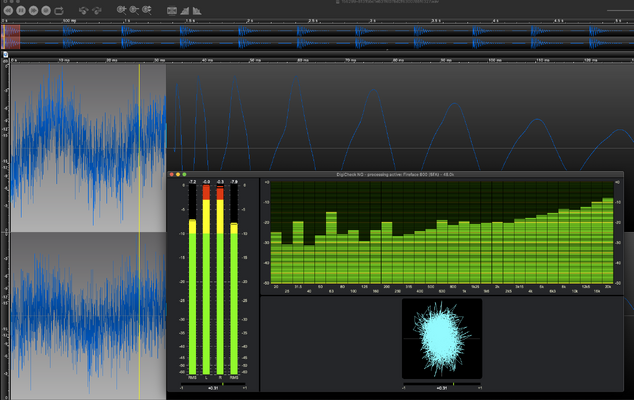Click the trim/crop selection toolbar icon
Screen dimensions: 634x400
click(172, 11)
